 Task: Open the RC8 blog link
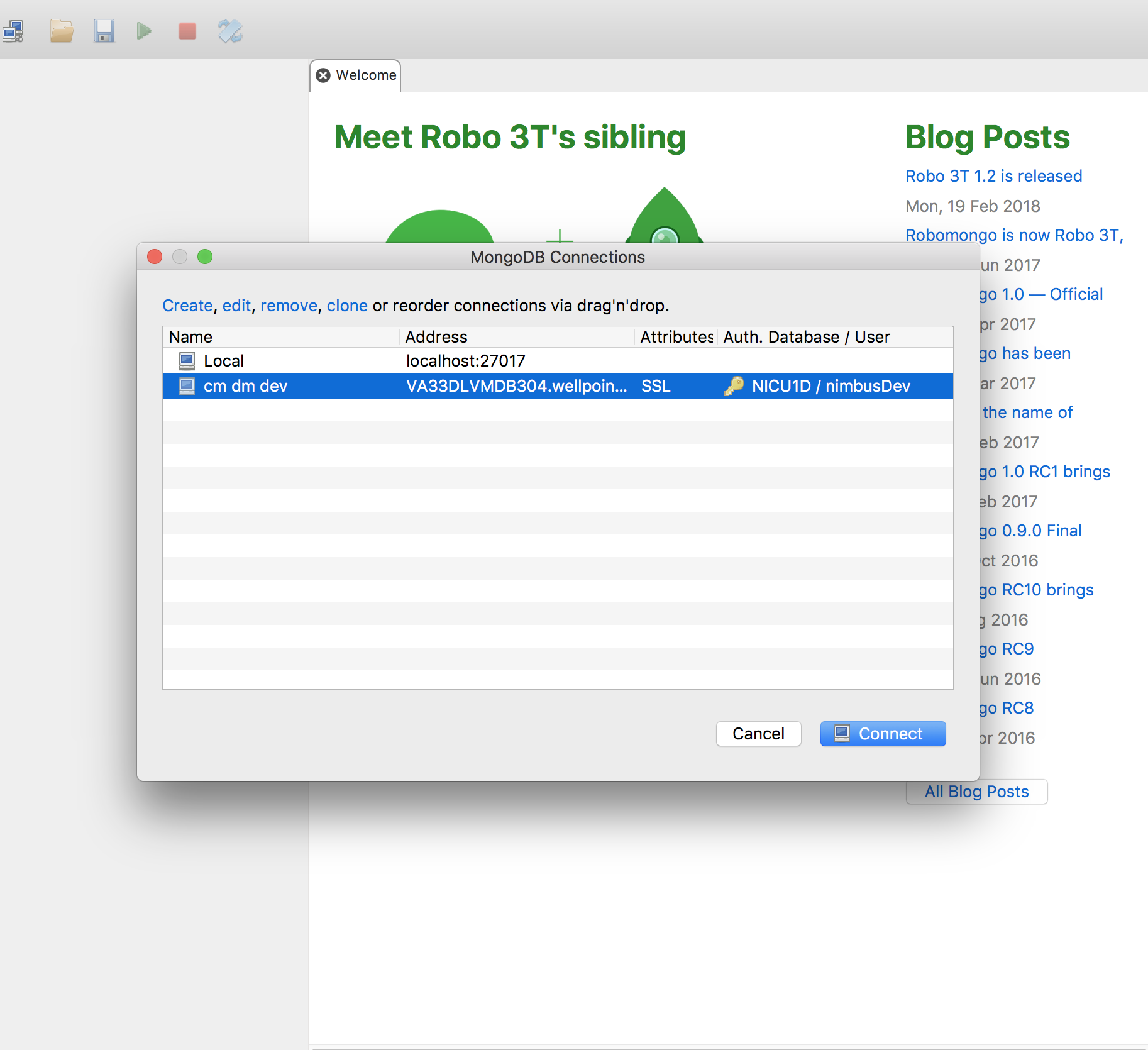click(x=1007, y=708)
